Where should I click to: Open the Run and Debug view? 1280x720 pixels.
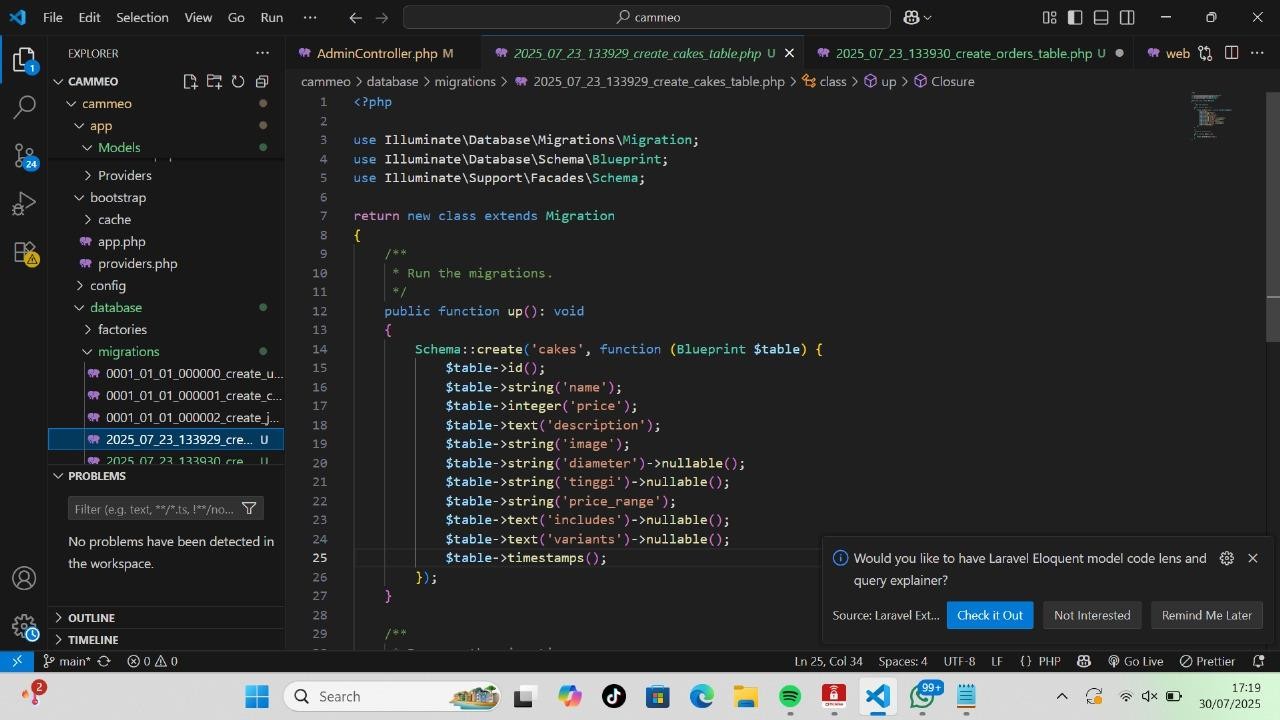point(24,204)
